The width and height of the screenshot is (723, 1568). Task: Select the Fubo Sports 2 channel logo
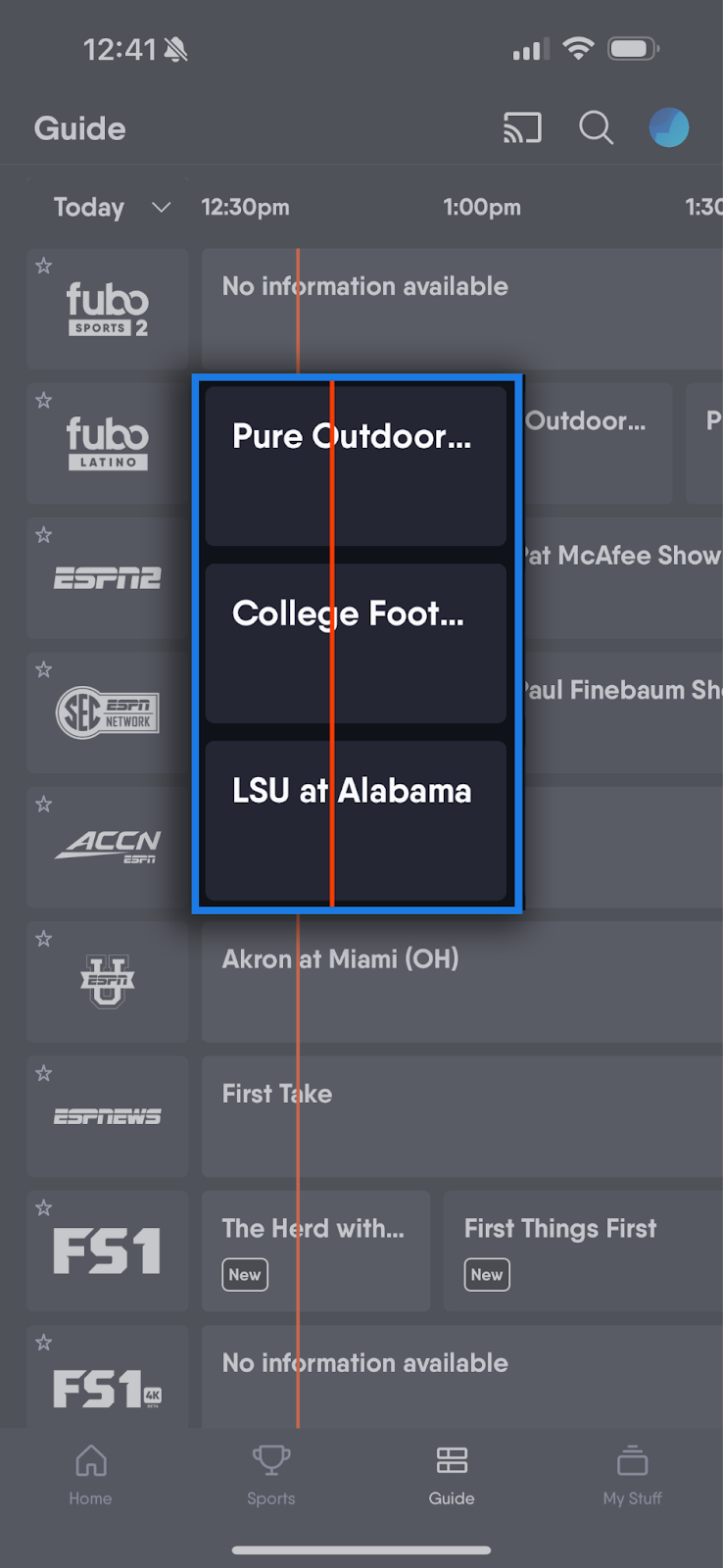pos(108,310)
